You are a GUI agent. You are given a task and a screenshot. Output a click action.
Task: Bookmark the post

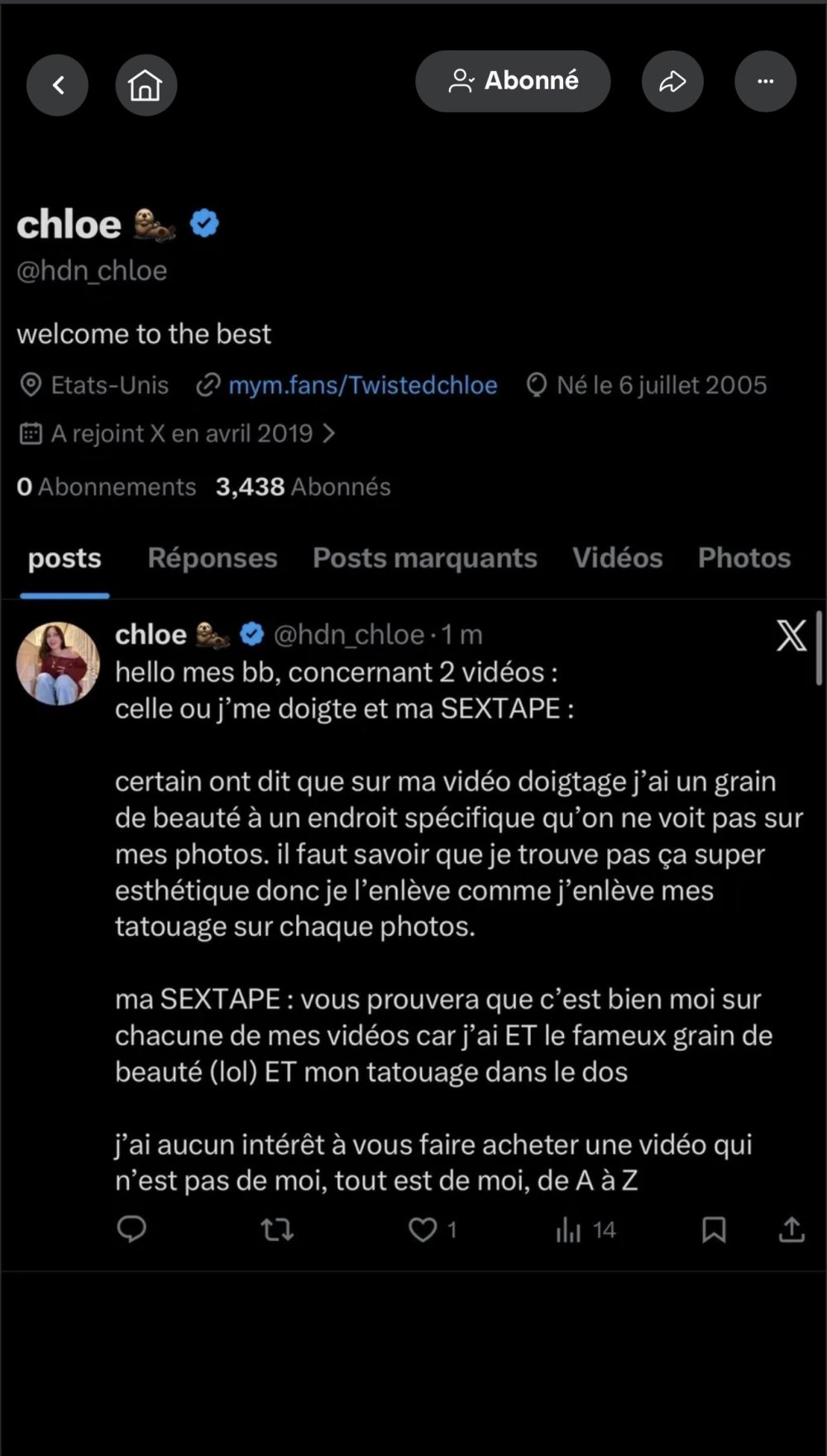(x=714, y=1229)
